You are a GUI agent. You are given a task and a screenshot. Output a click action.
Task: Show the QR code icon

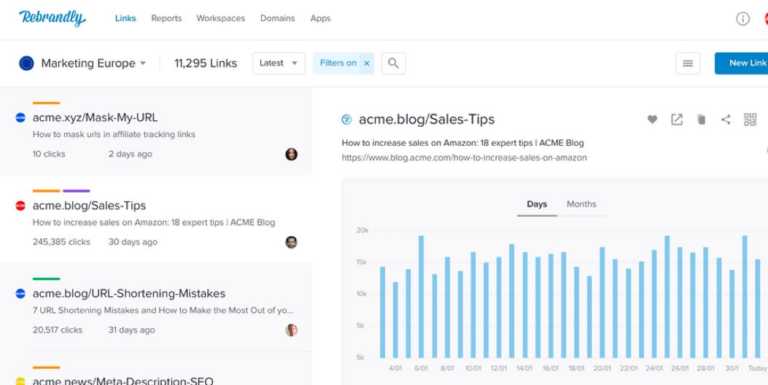coord(750,119)
